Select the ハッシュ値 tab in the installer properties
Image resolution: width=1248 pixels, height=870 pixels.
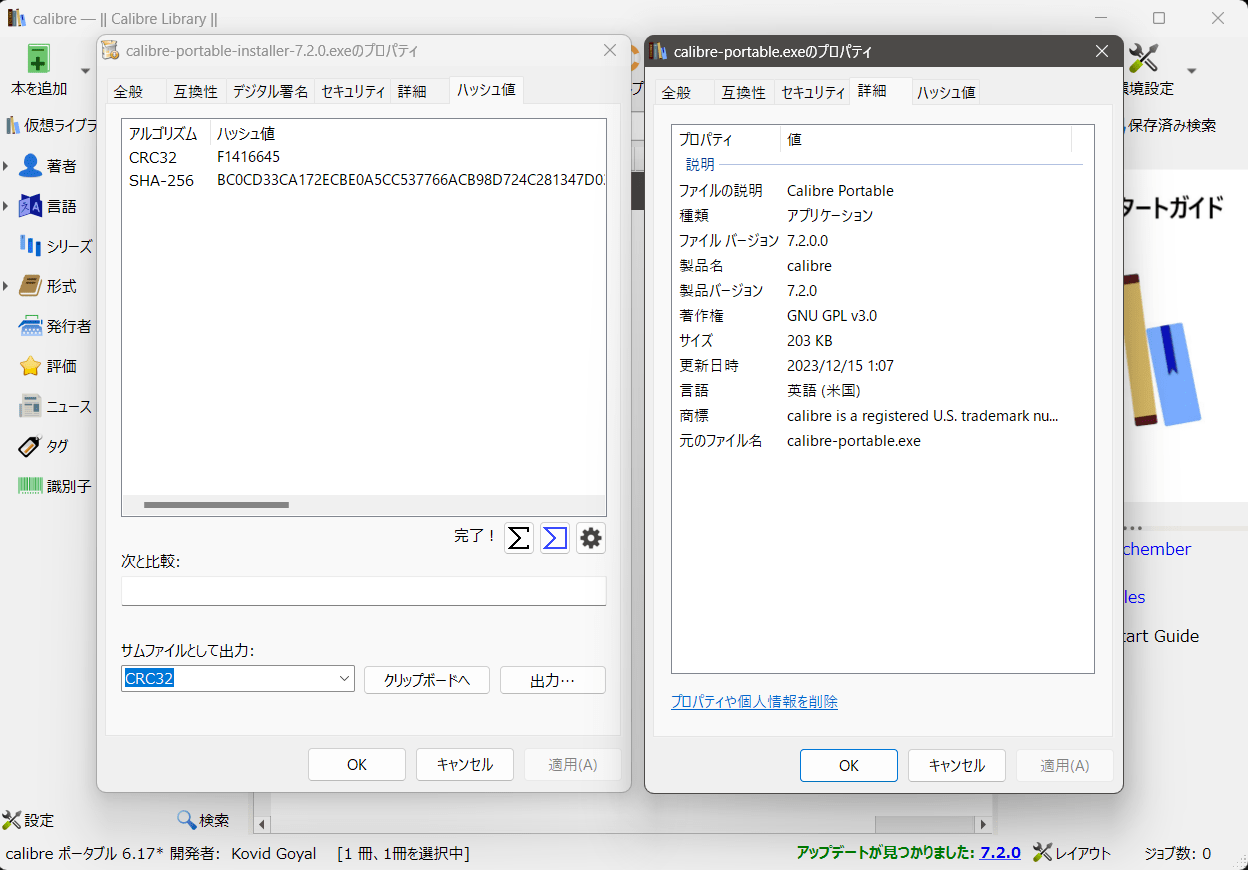point(486,90)
